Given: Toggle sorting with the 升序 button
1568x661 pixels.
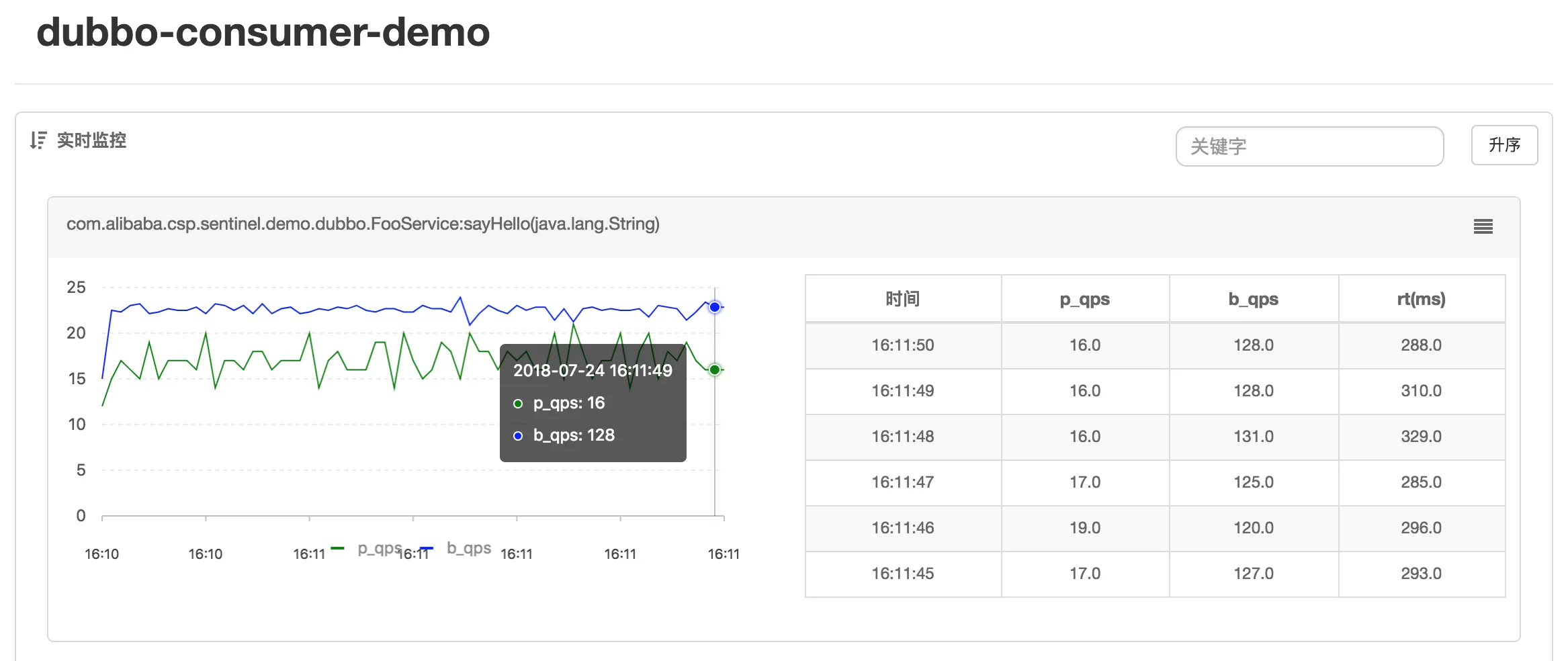Looking at the screenshot, I should (x=1504, y=145).
